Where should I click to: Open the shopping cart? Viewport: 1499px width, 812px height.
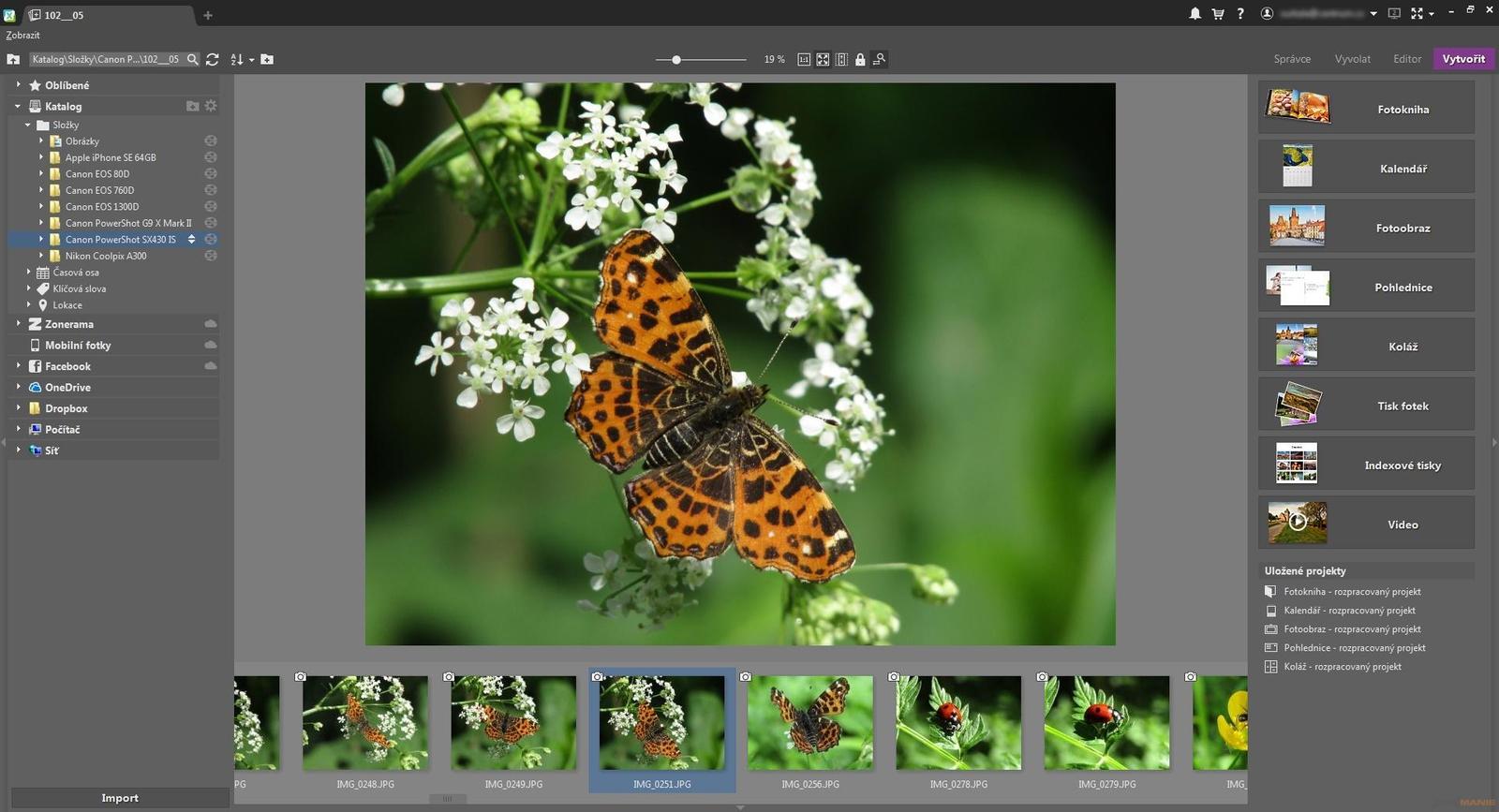1218,13
